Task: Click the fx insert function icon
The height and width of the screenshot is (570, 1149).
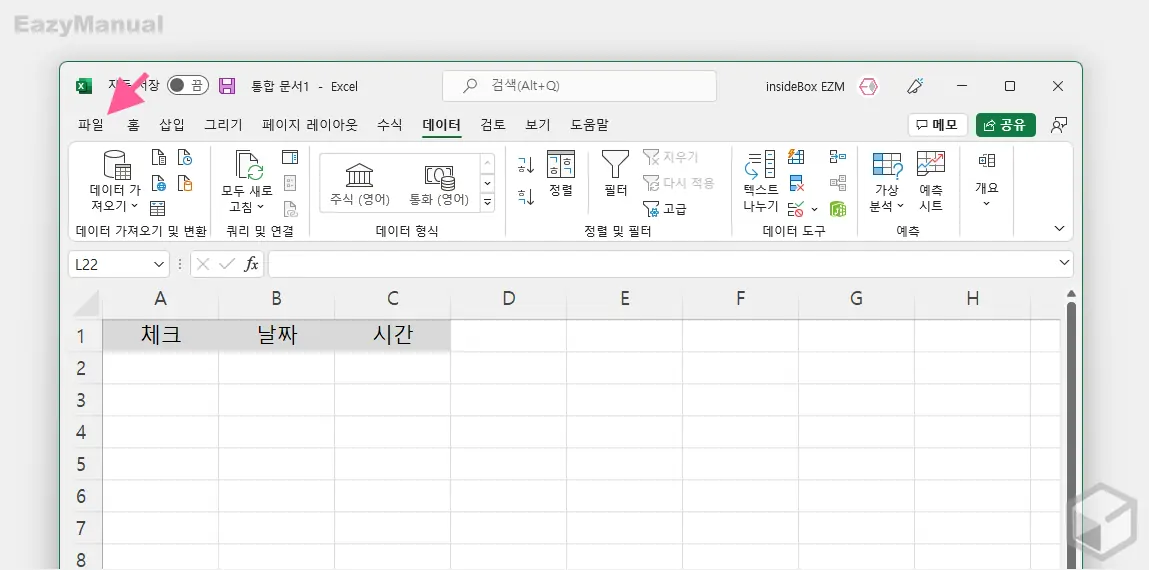Action: (x=251, y=264)
